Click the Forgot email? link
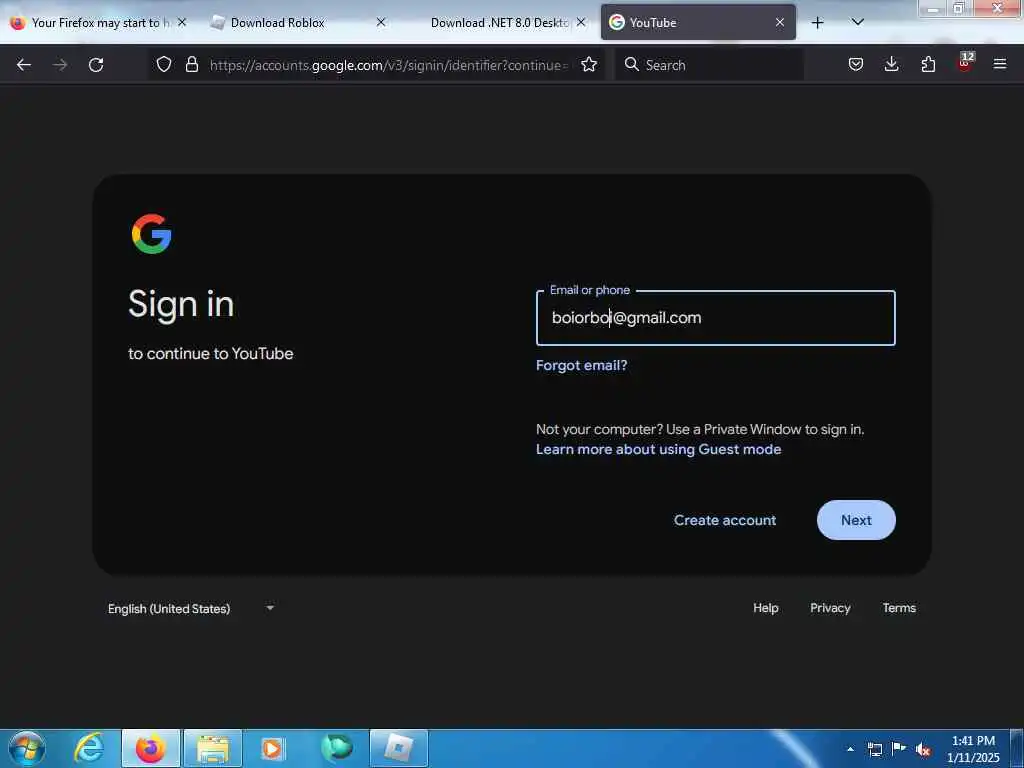 581,365
